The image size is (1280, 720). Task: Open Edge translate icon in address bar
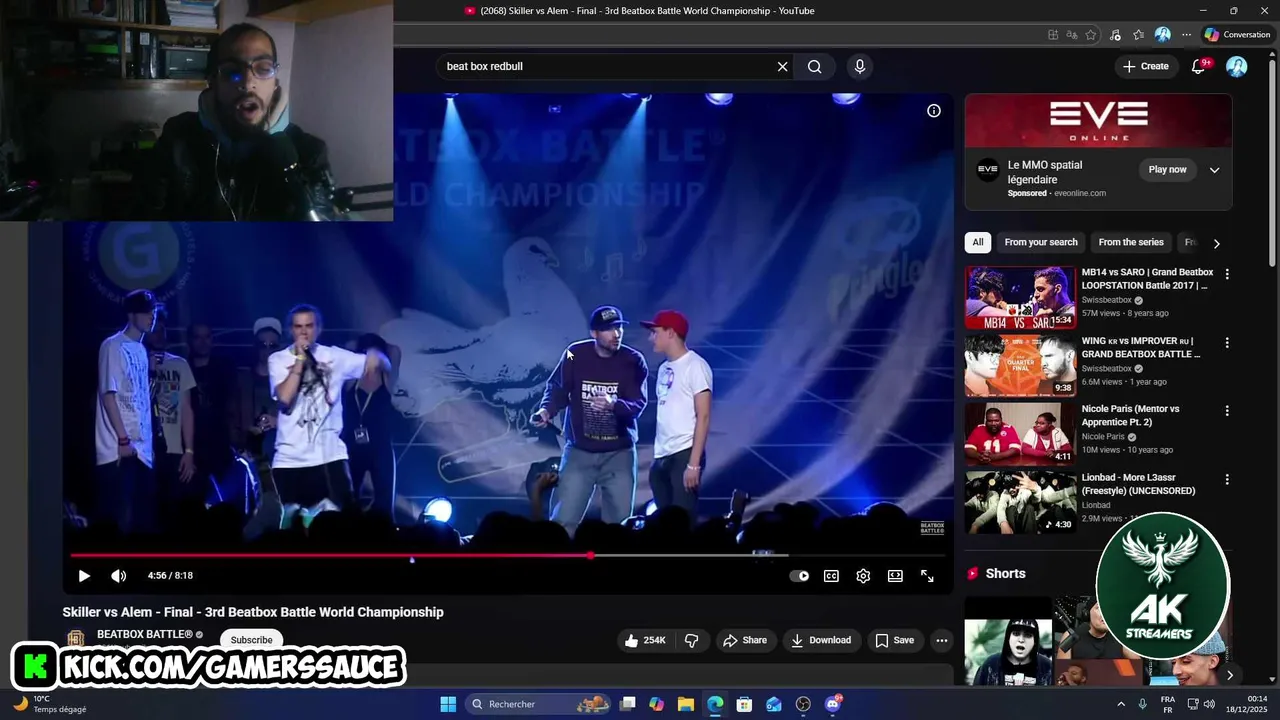[1071, 34]
